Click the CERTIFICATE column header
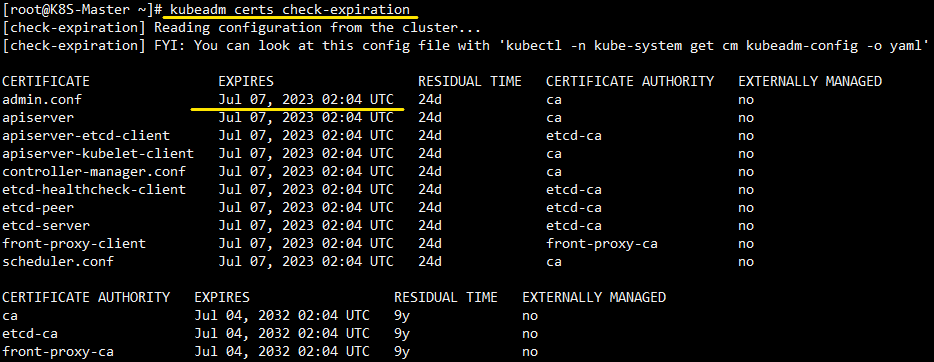The height and width of the screenshot is (362, 934). tap(46, 81)
